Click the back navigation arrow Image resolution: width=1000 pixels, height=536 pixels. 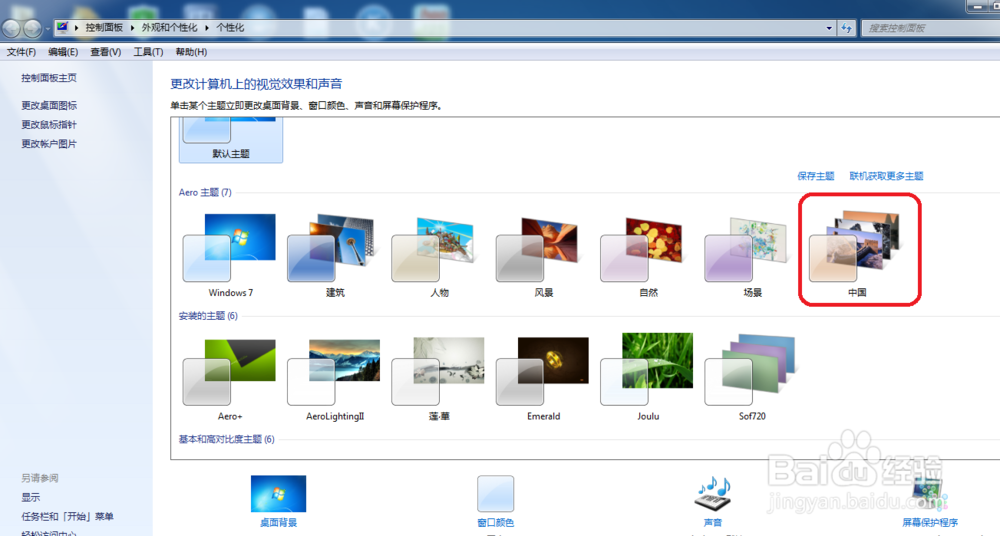(x=11, y=28)
